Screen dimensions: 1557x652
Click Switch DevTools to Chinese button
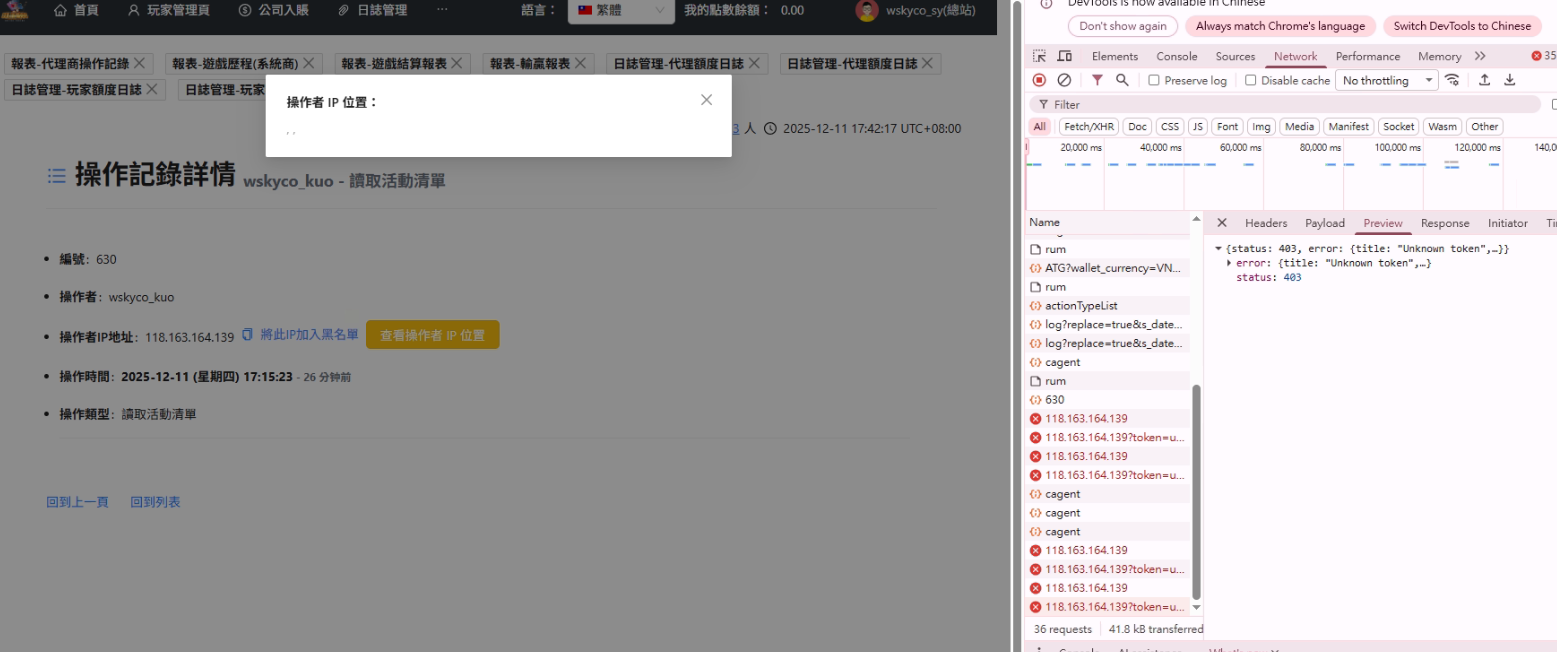click(x=1461, y=26)
